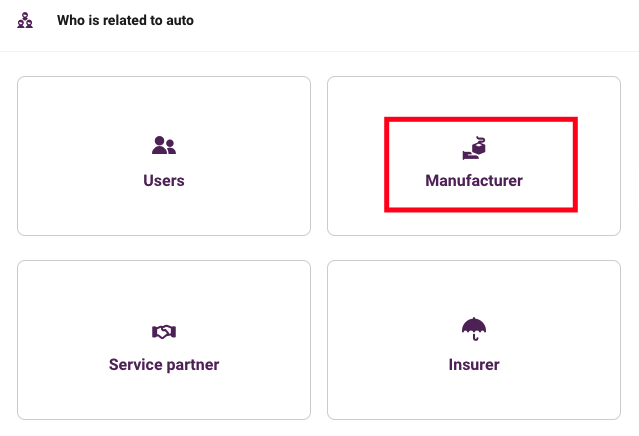Select the Manufacturer label text
The image size is (639, 436).
click(x=474, y=181)
